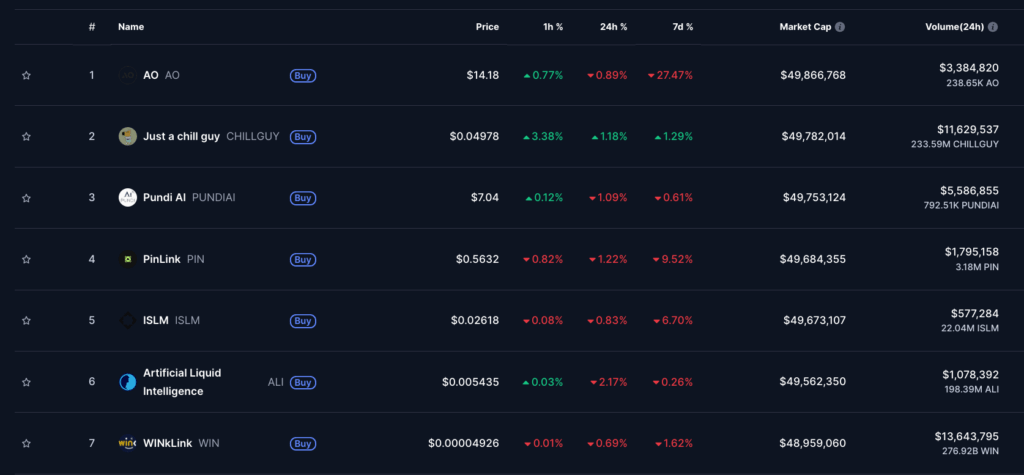Click the Just a chill guy logo
This screenshot has width=1024, height=475.
tap(127, 137)
